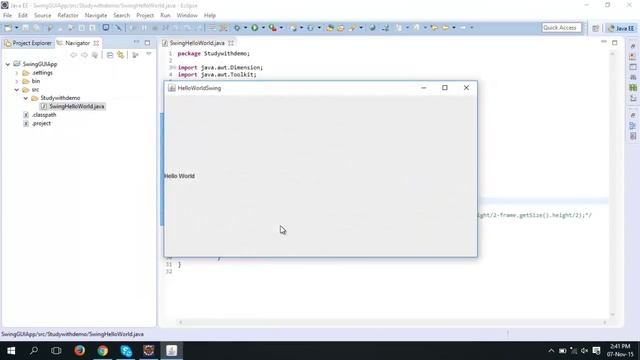Open the Run dropdown arrow

[x=263, y=28]
